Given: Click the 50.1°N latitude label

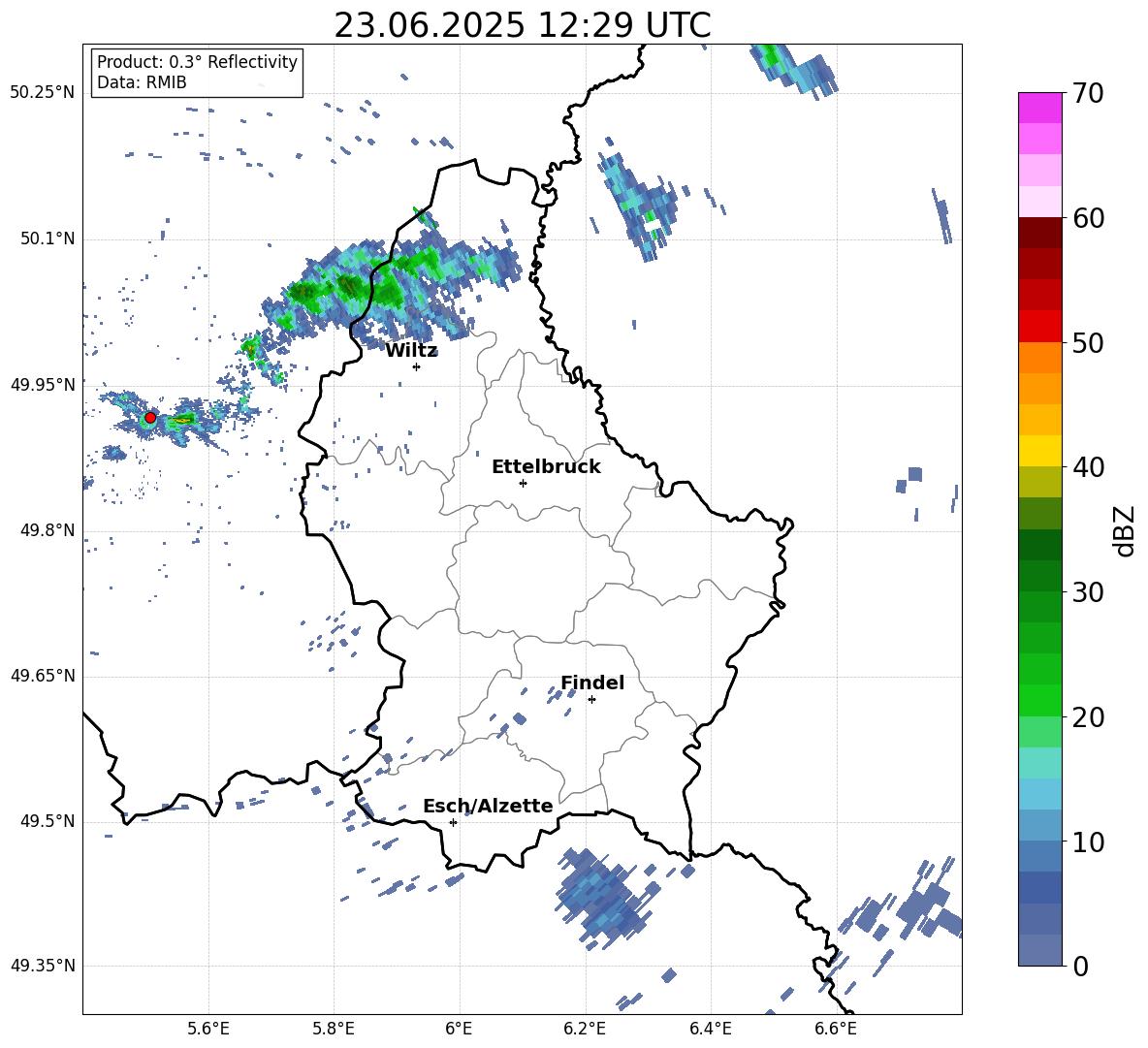Looking at the screenshot, I should 48,239.
